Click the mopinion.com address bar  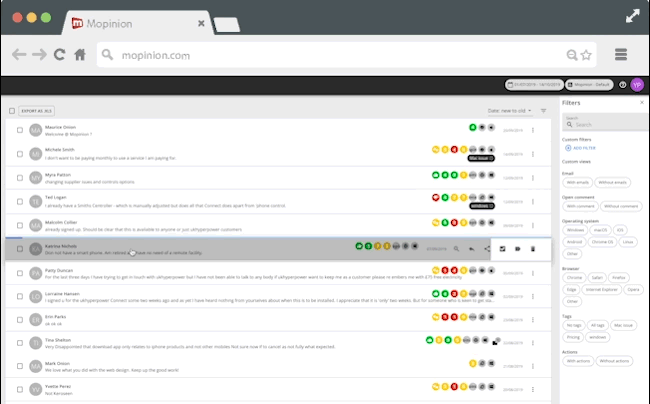[346, 54]
